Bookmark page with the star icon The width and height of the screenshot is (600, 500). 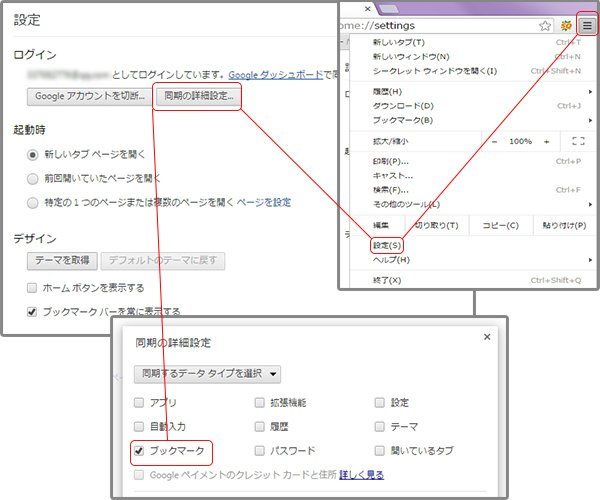click(x=545, y=26)
